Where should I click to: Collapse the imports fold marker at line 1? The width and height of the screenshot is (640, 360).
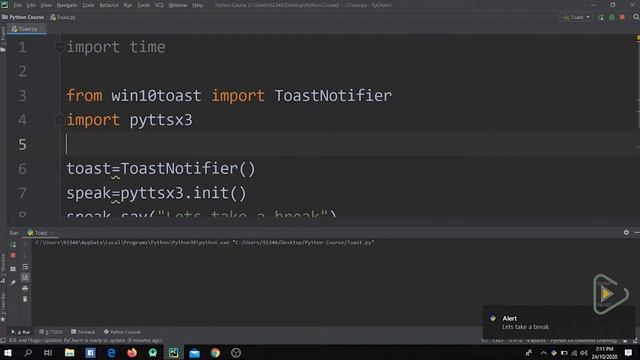click(x=60, y=47)
